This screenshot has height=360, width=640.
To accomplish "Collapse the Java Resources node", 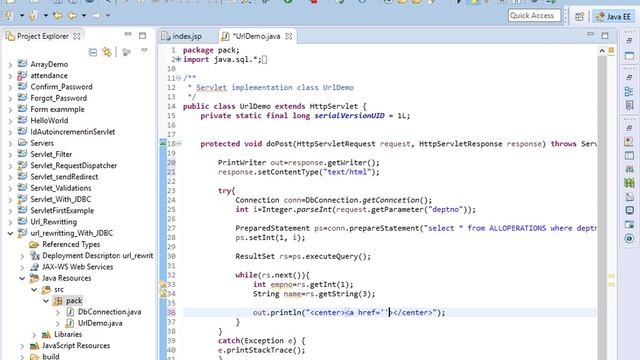I will click(x=22, y=278).
